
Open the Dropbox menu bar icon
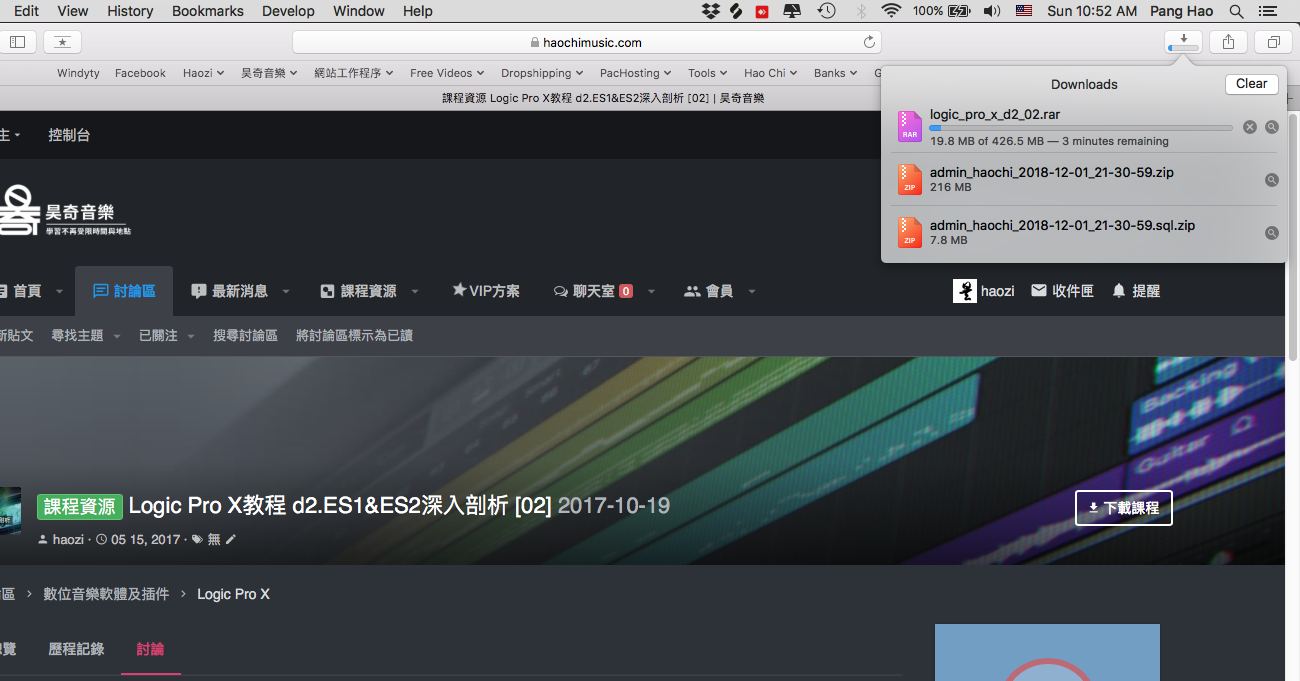click(x=711, y=11)
